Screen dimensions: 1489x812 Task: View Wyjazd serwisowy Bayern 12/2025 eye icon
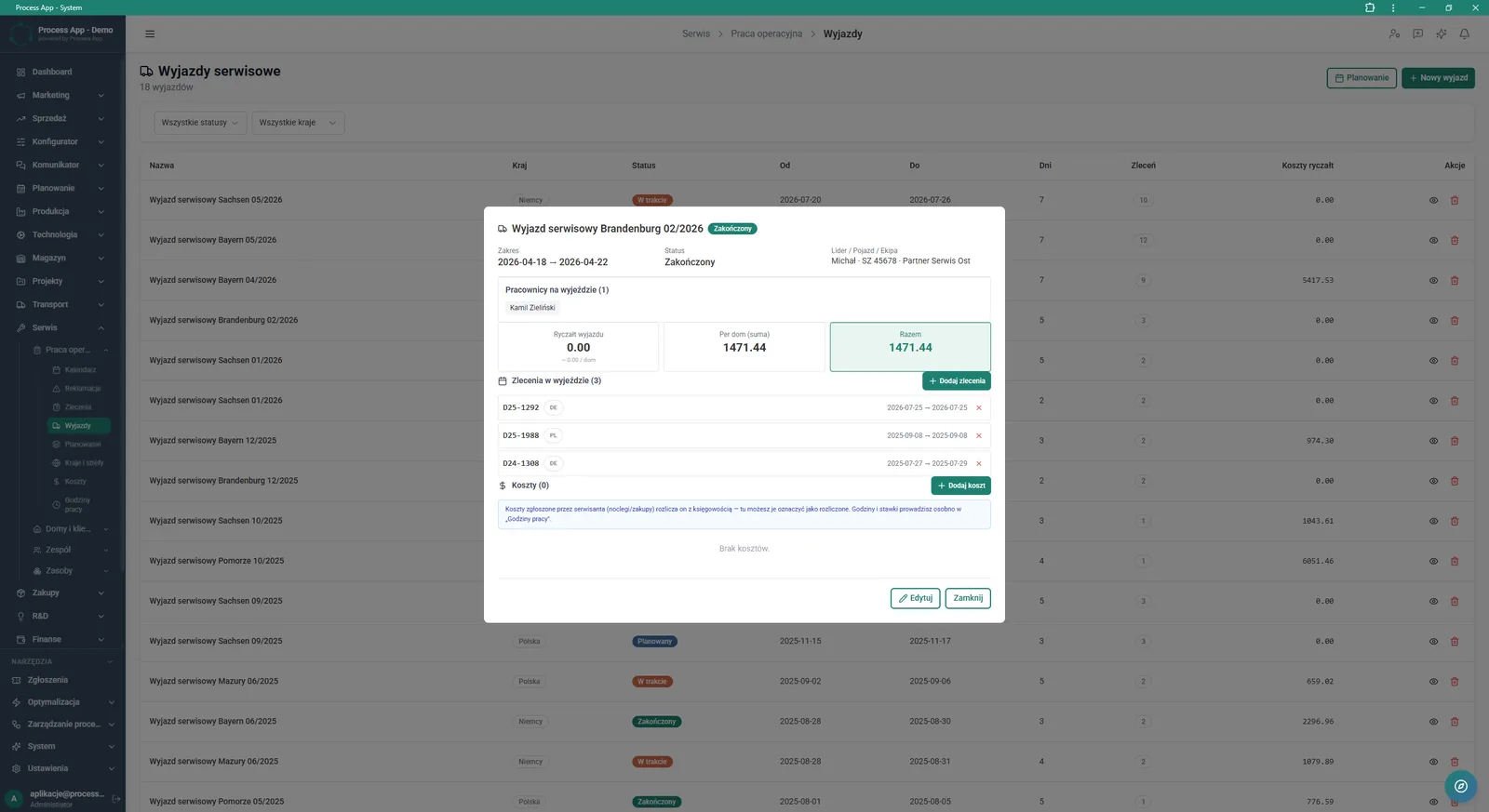1433,441
